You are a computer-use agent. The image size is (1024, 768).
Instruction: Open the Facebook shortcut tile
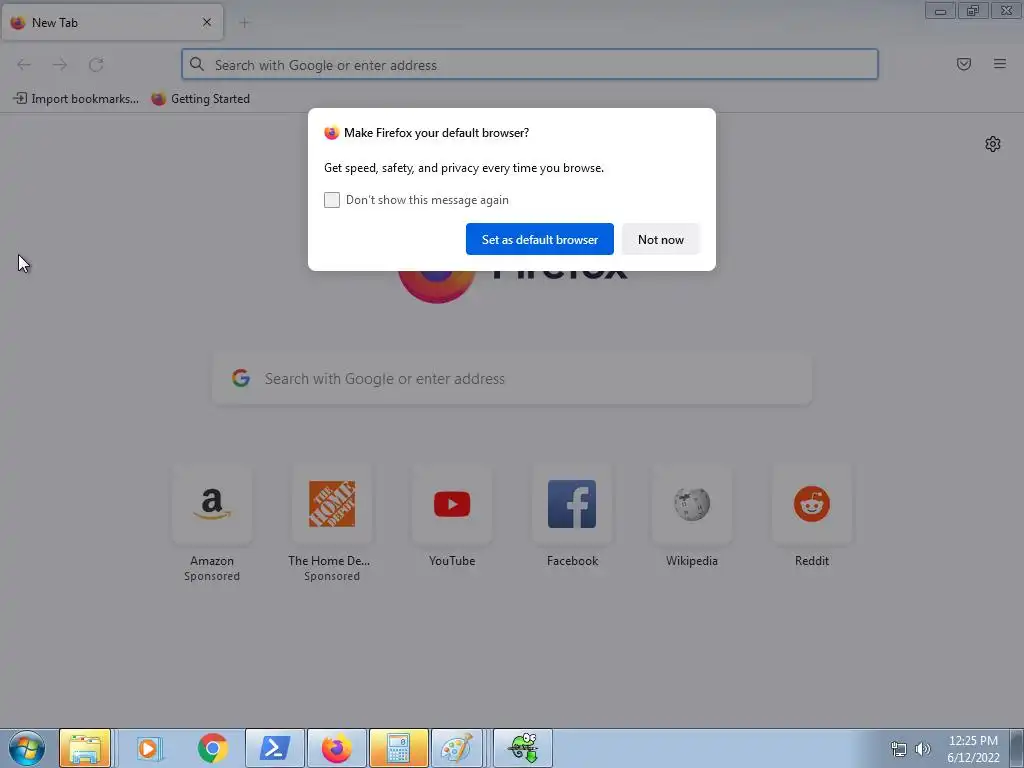pyautogui.click(x=572, y=504)
